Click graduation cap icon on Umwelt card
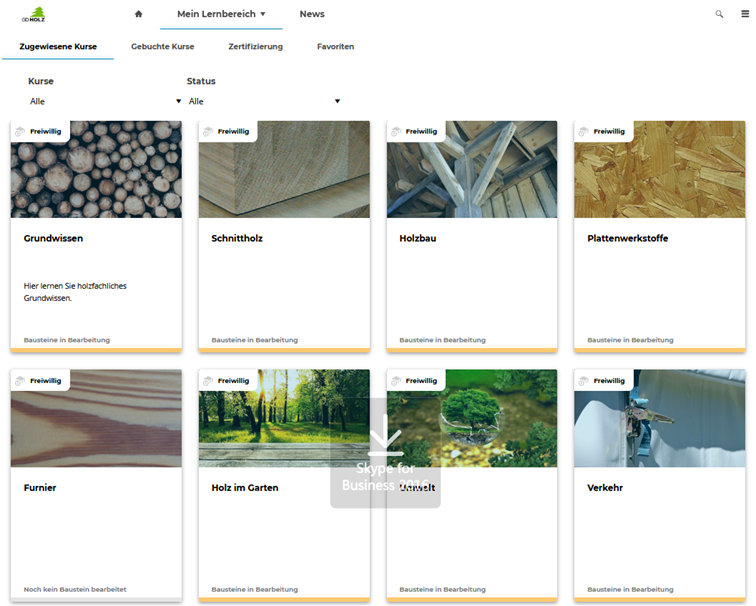756x606 pixels. [396, 380]
